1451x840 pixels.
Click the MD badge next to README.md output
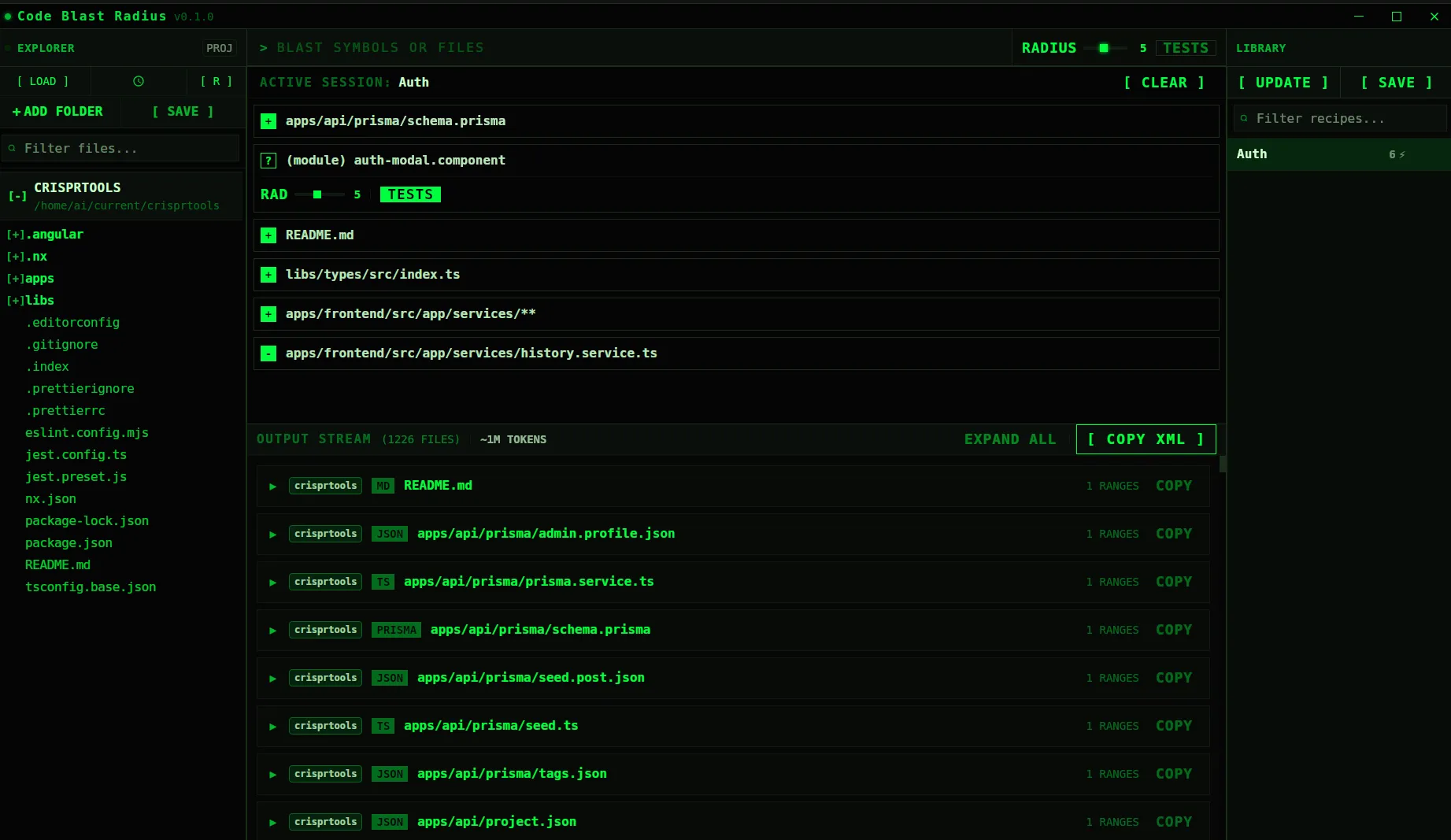pyautogui.click(x=383, y=486)
